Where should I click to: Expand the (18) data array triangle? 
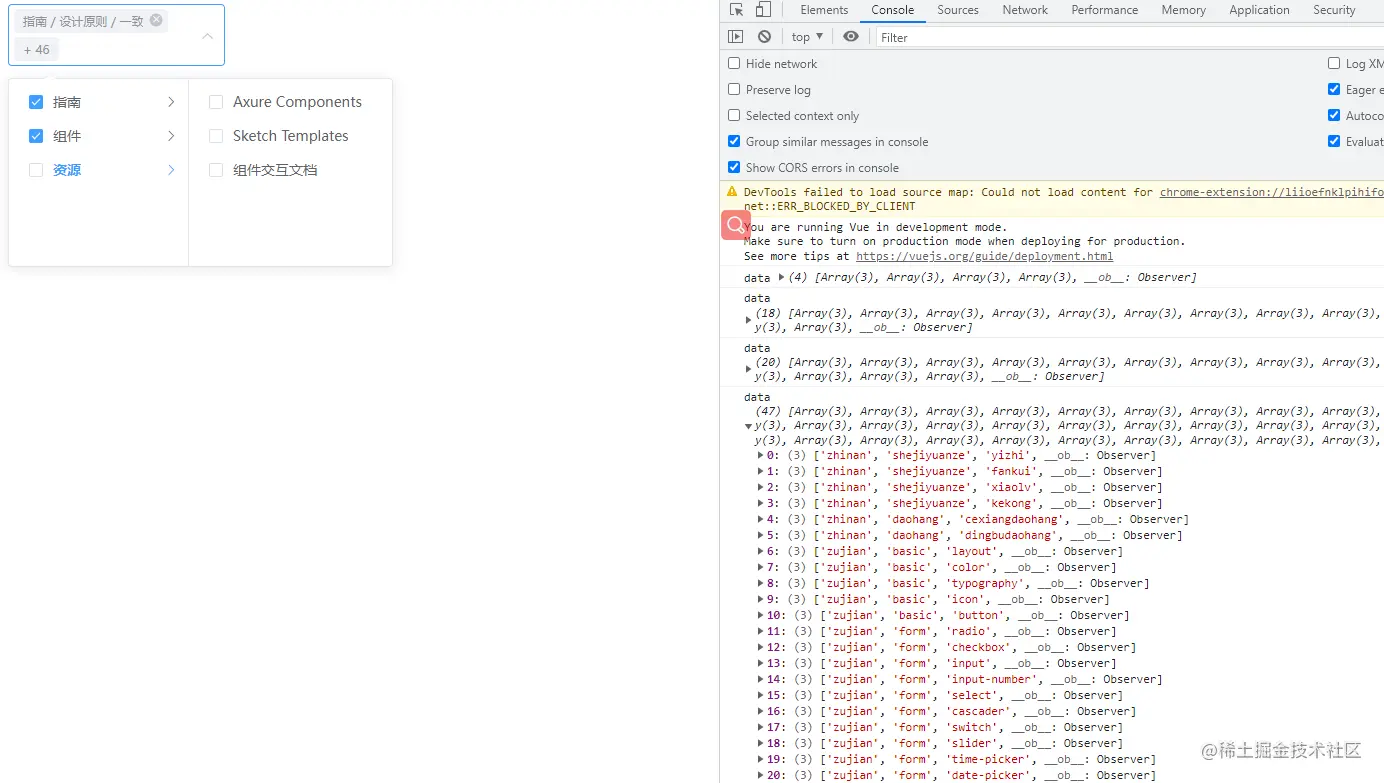click(748, 320)
